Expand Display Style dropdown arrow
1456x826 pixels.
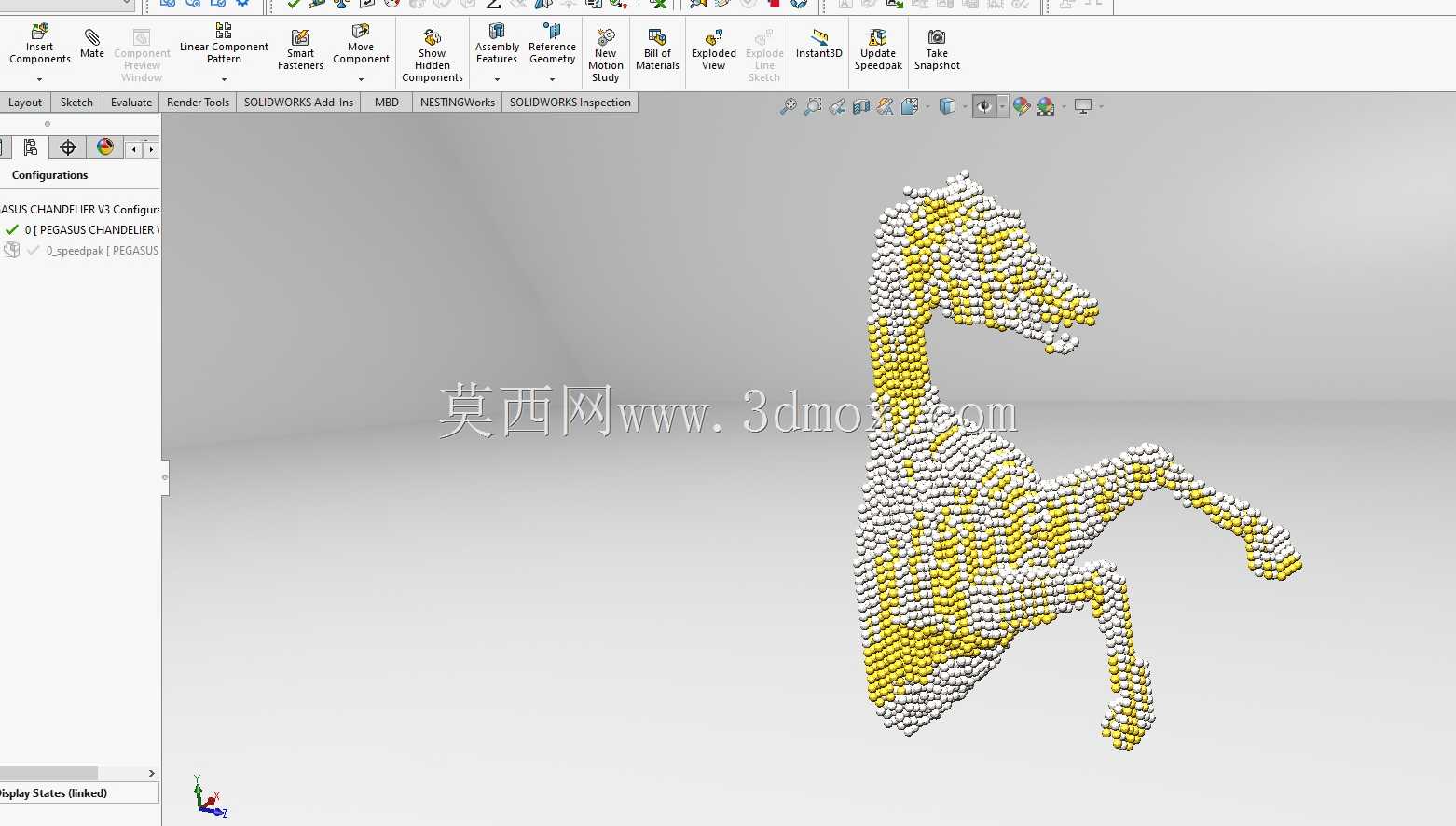point(965,106)
